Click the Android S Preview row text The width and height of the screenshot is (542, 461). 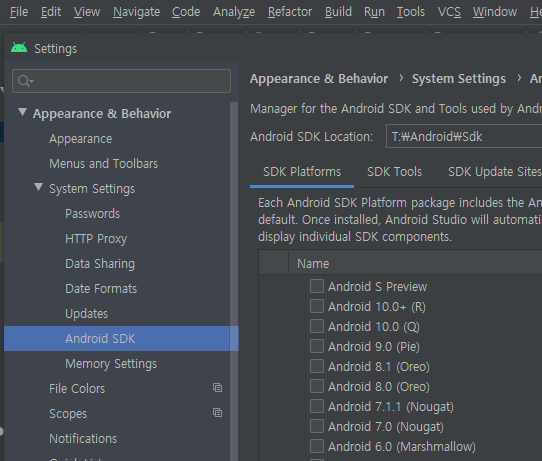click(377, 286)
